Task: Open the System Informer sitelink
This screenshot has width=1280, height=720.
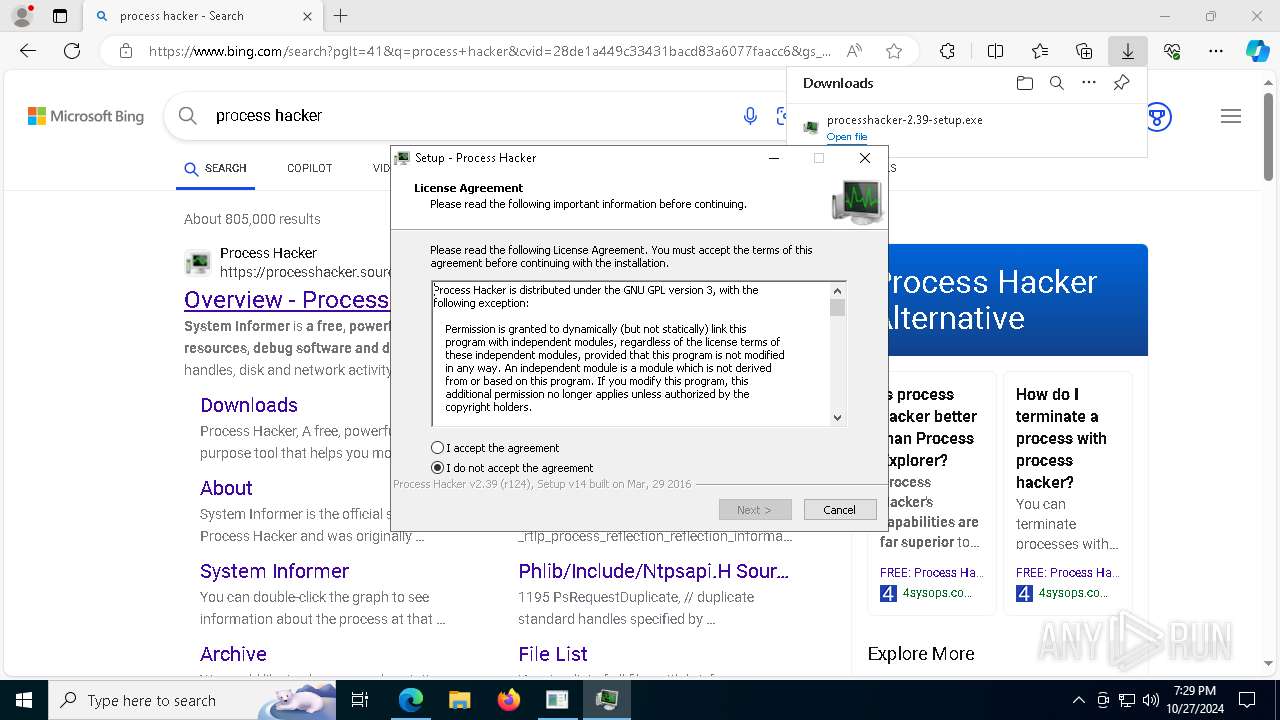Action: (x=274, y=571)
